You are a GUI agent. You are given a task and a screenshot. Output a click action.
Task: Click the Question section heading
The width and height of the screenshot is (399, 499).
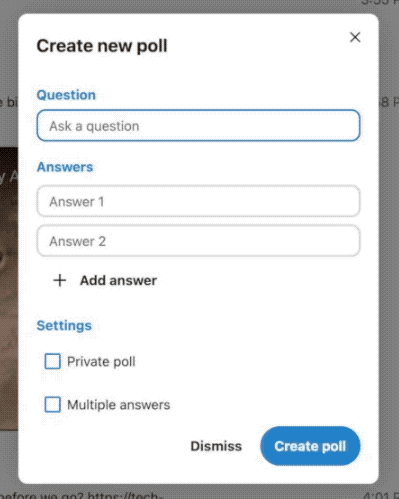click(66, 95)
